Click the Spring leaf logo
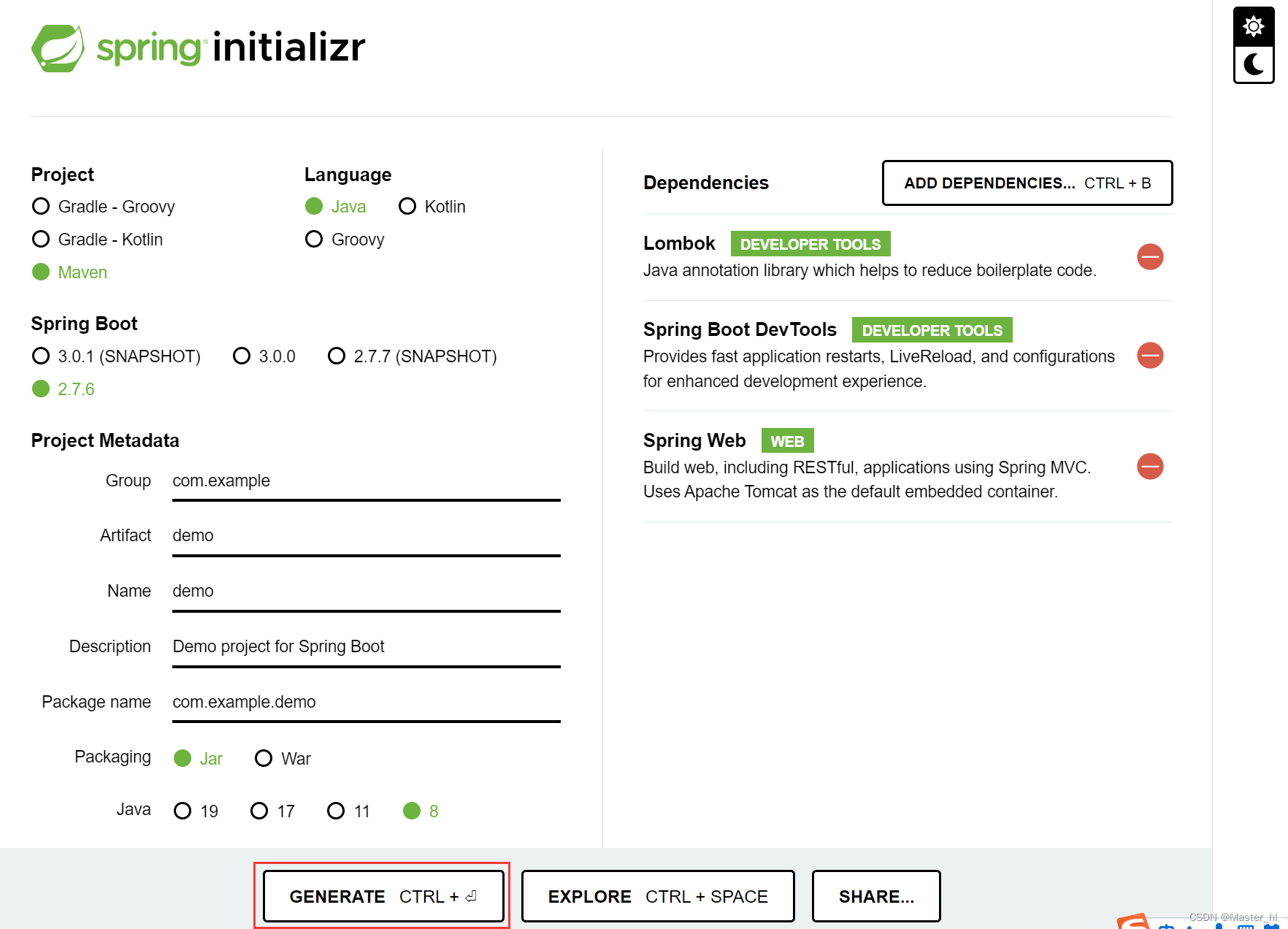The width and height of the screenshot is (1288, 929). point(58,48)
